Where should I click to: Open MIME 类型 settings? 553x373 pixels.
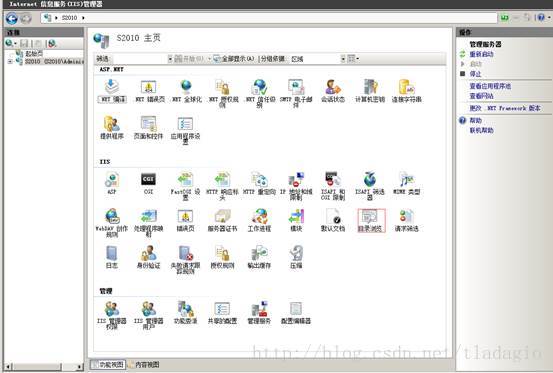tap(406, 183)
